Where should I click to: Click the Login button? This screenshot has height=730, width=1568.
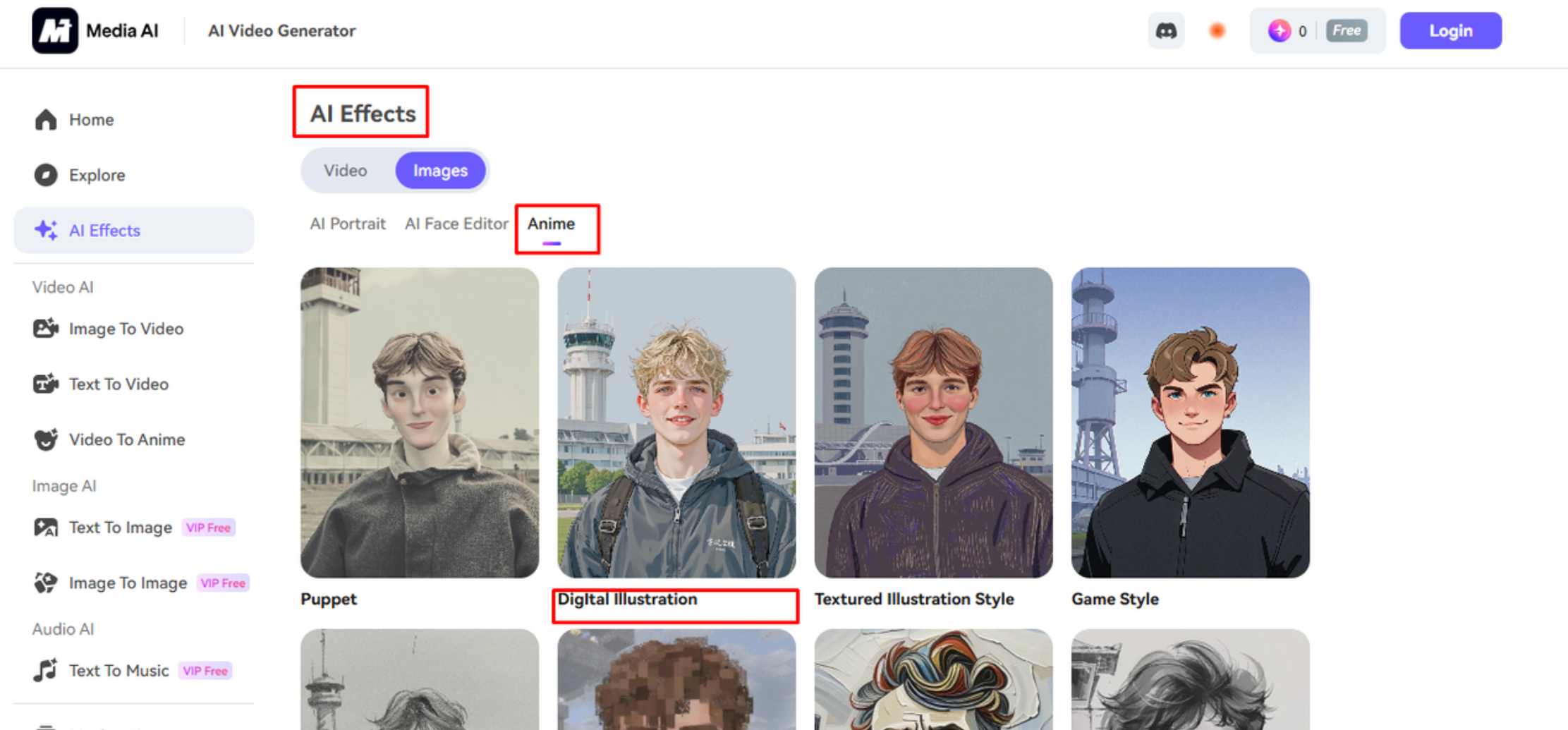click(1450, 31)
